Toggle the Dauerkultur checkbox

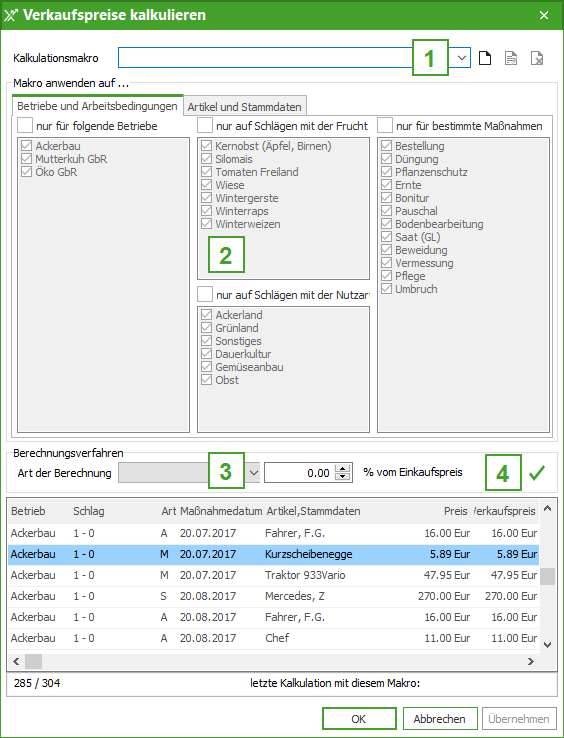(206, 353)
